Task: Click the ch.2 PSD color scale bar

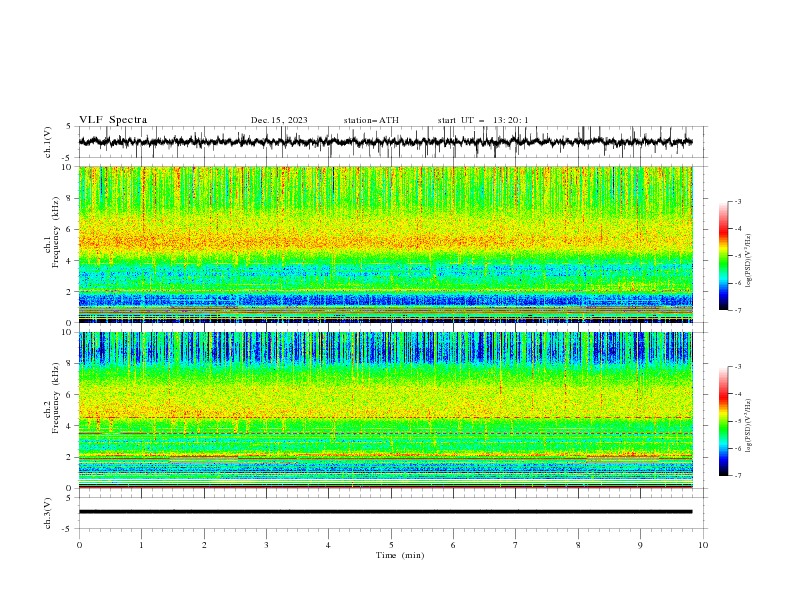Action: coord(723,421)
